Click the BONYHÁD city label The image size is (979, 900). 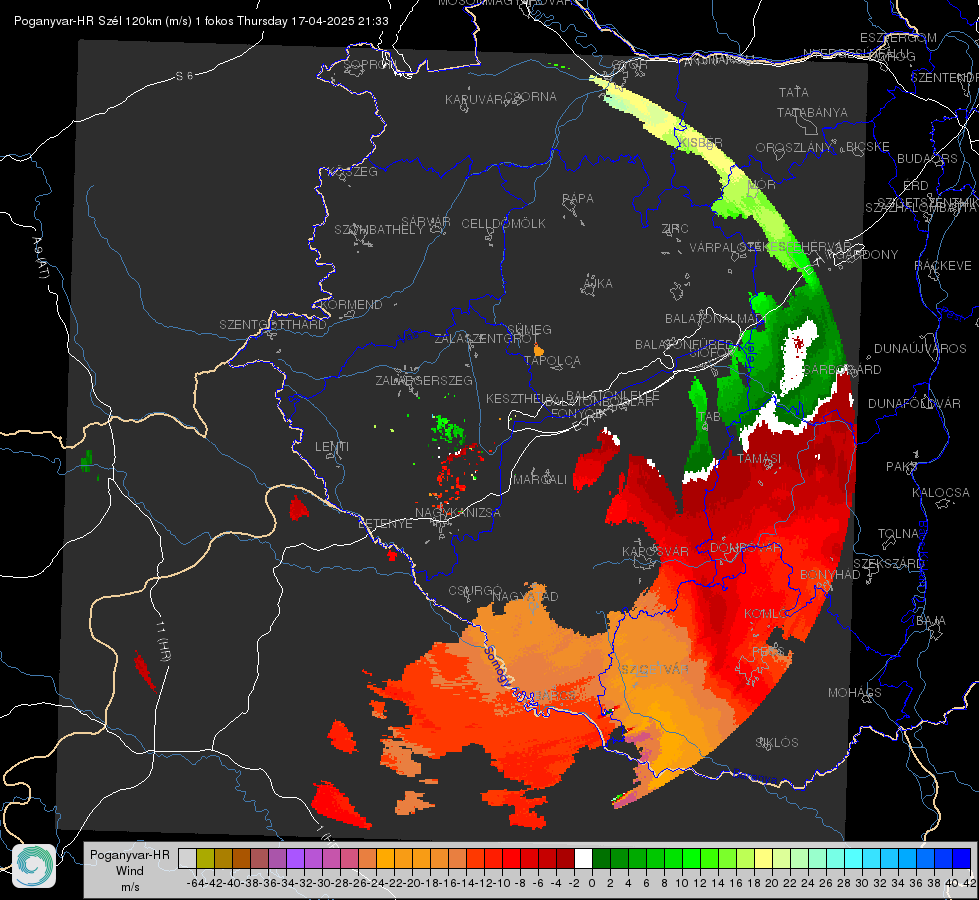[x=830, y=575]
